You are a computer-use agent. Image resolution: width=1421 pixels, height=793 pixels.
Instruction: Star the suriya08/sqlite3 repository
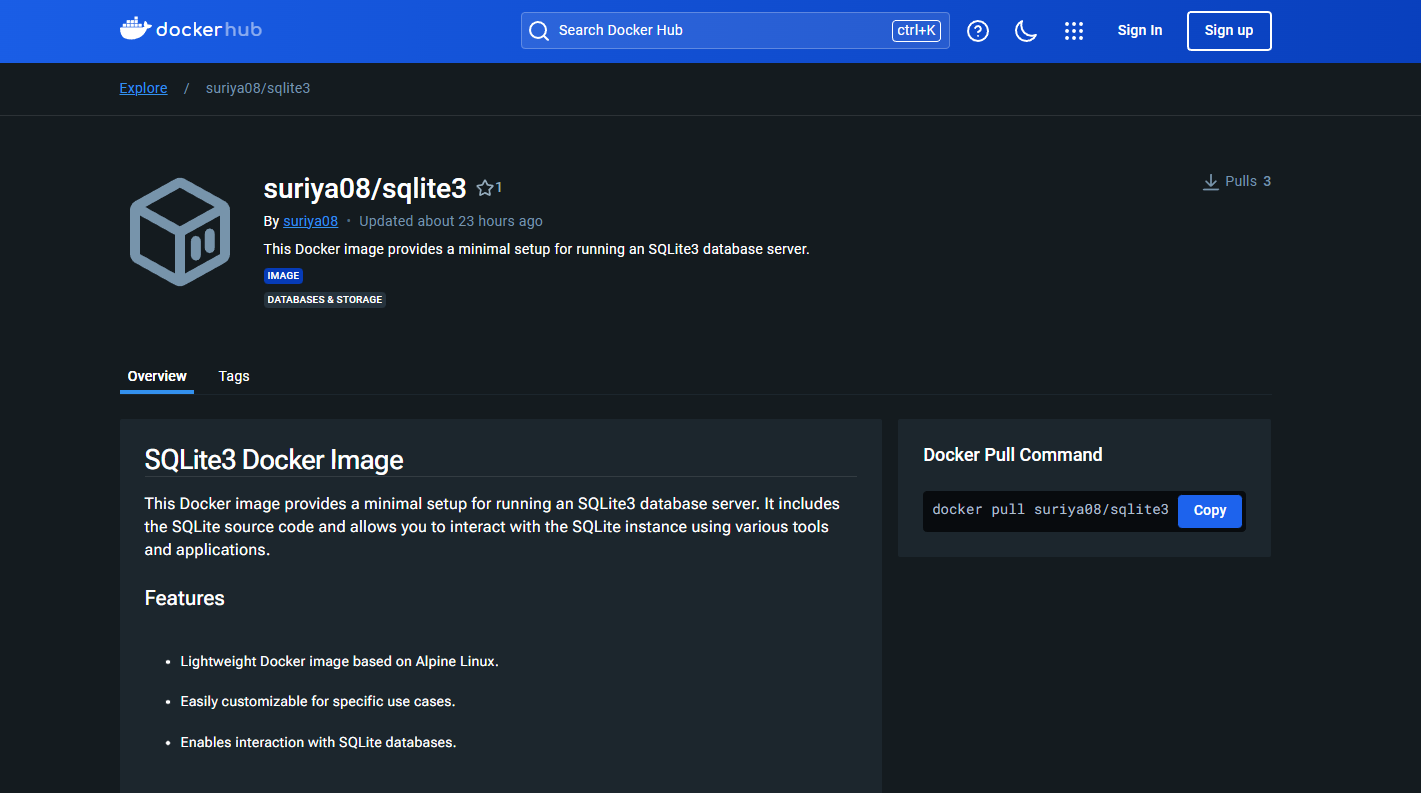point(485,188)
